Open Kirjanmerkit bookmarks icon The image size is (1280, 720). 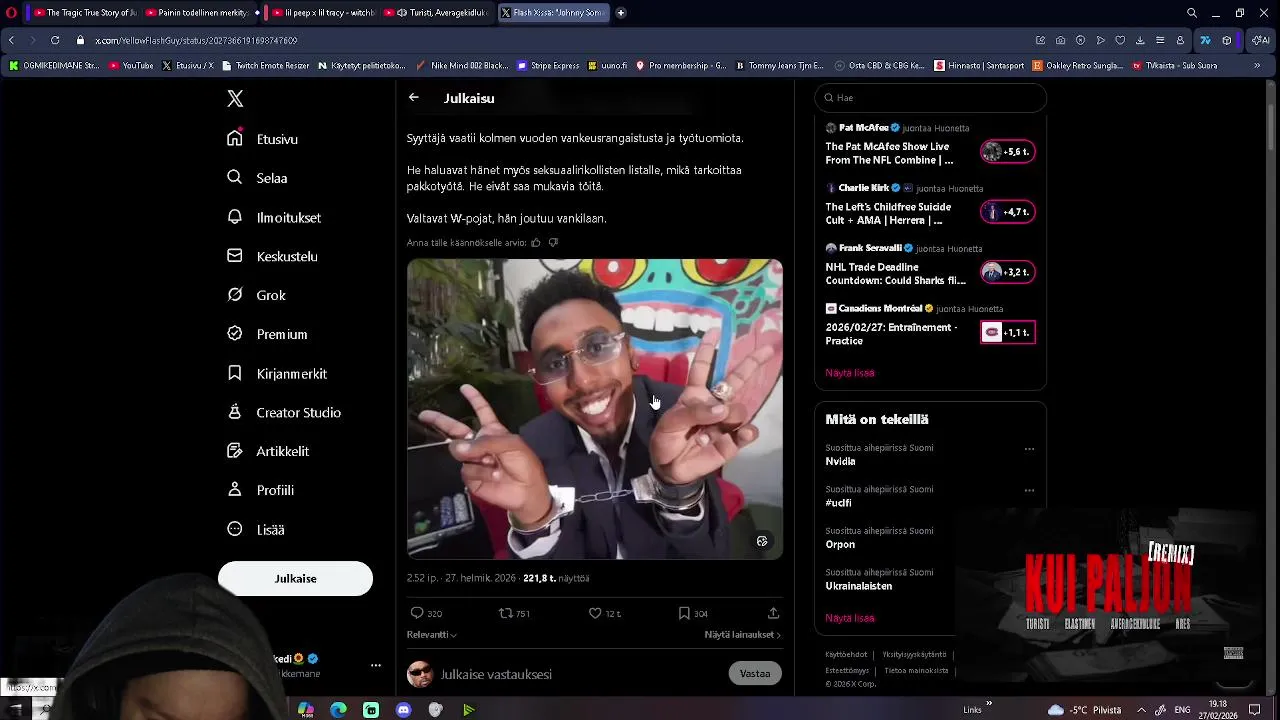pyautogui.click(x=235, y=373)
